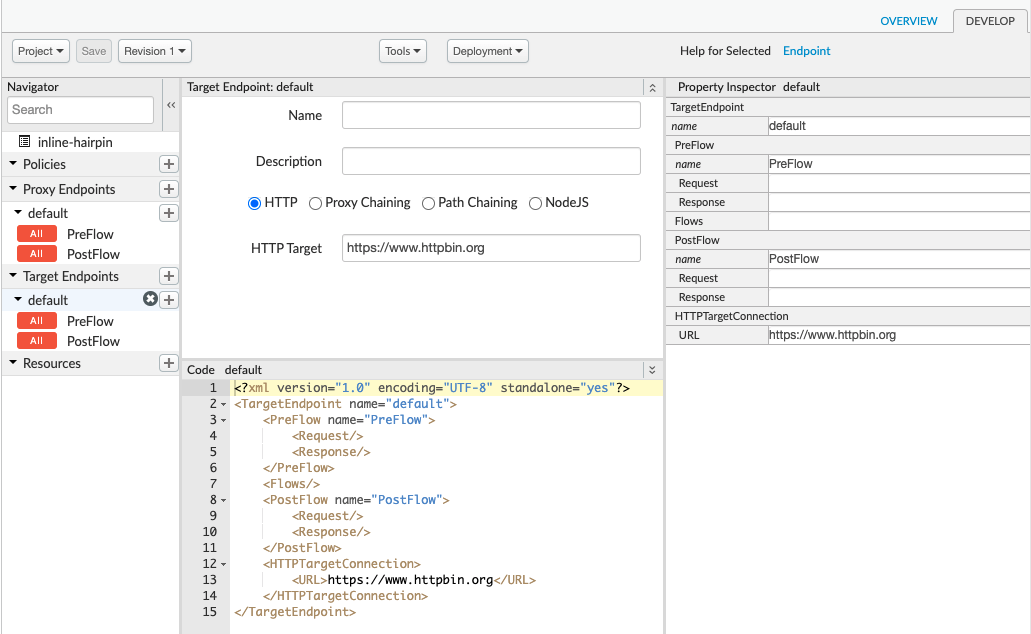Open the Revision 1 dropdown

[x=155, y=51]
